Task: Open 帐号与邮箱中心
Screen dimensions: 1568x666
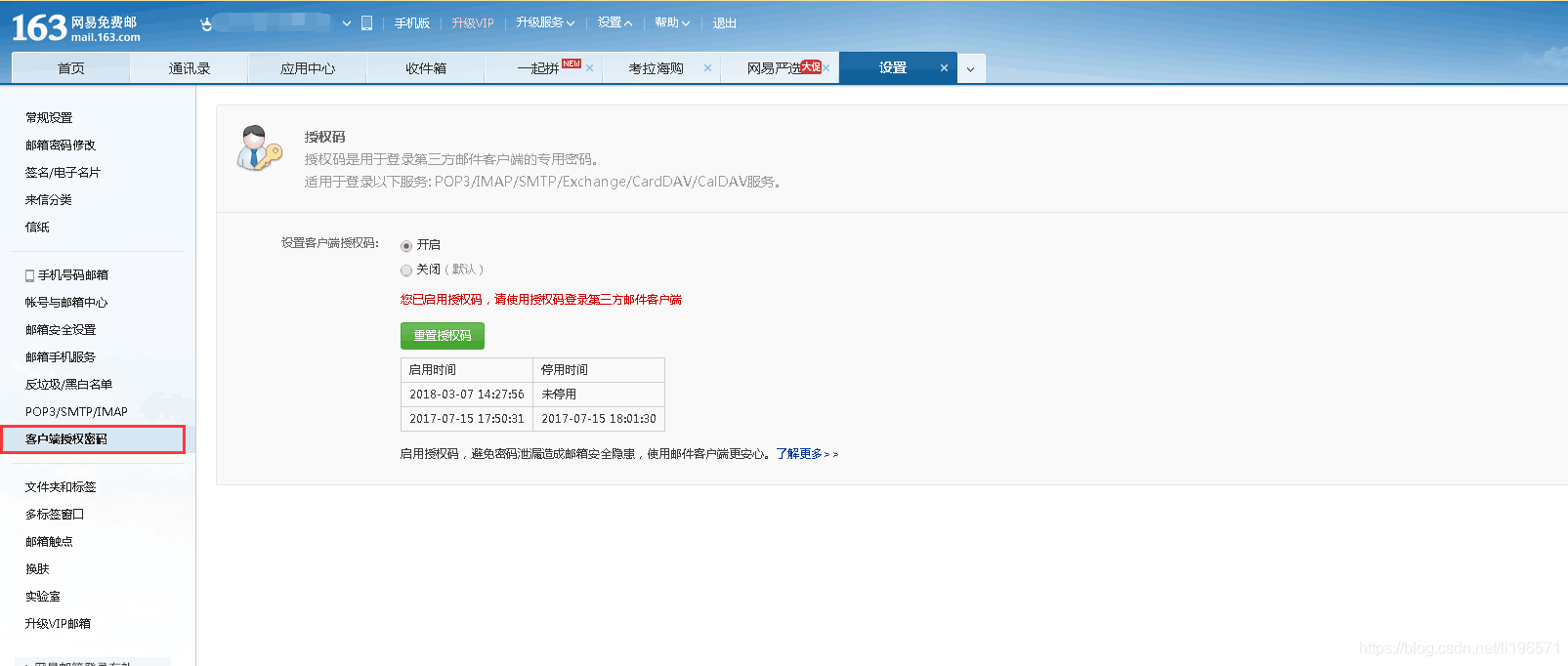Action: 66,303
